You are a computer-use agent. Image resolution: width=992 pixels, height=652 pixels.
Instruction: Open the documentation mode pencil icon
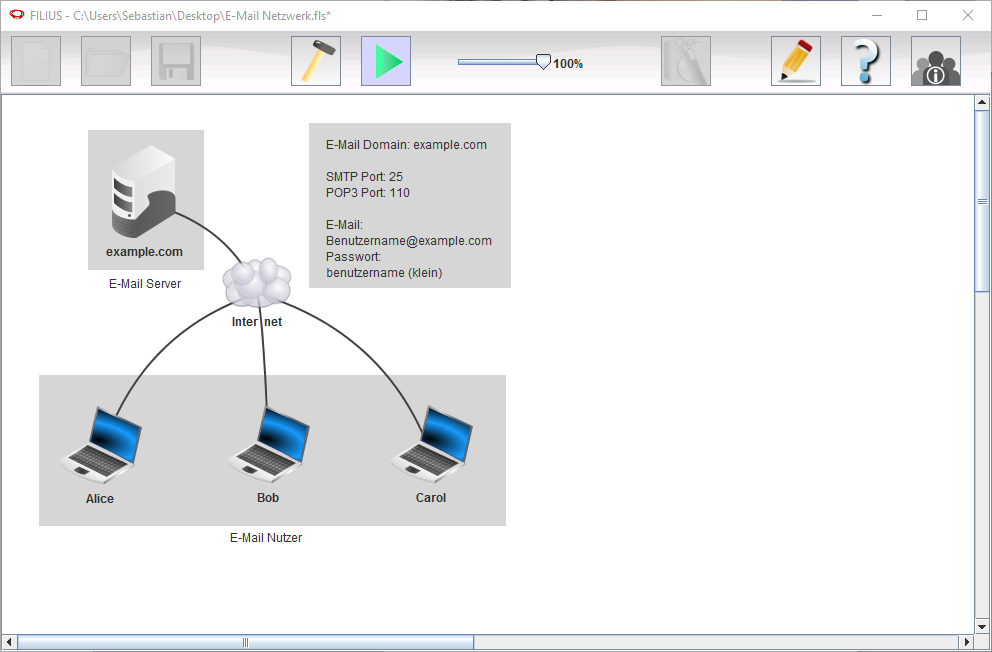796,61
